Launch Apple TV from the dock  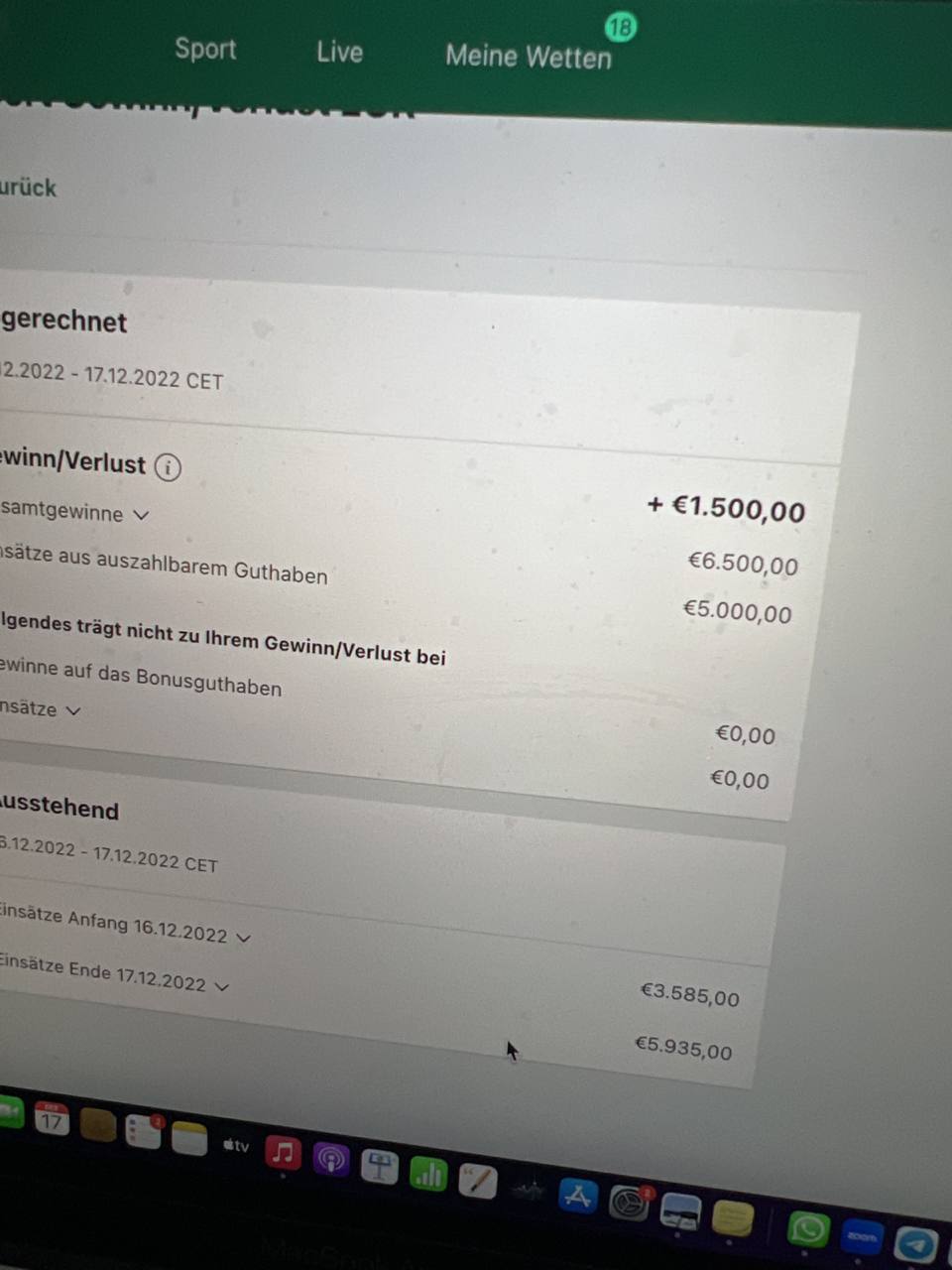click(x=236, y=1145)
